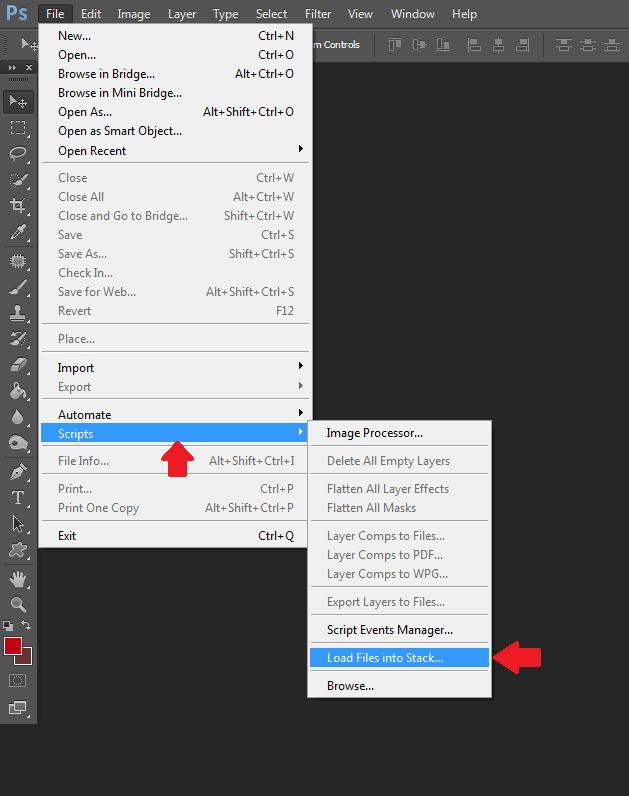The height and width of the screenshot is (796, 629).
Task: Open the Edit menu
Action: point(91,14)
